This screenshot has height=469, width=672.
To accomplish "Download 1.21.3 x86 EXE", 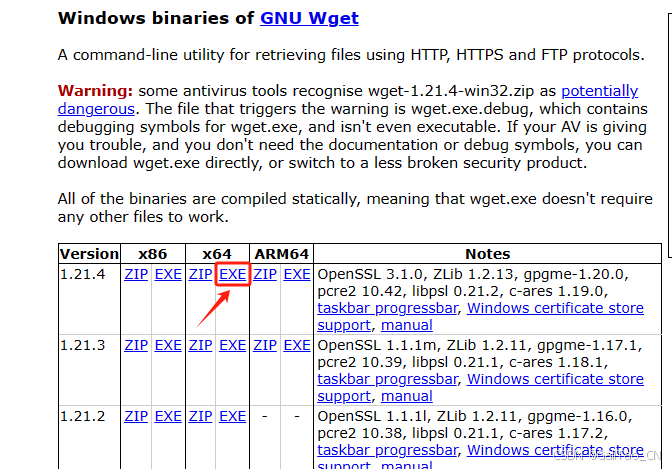I will 168,346.
